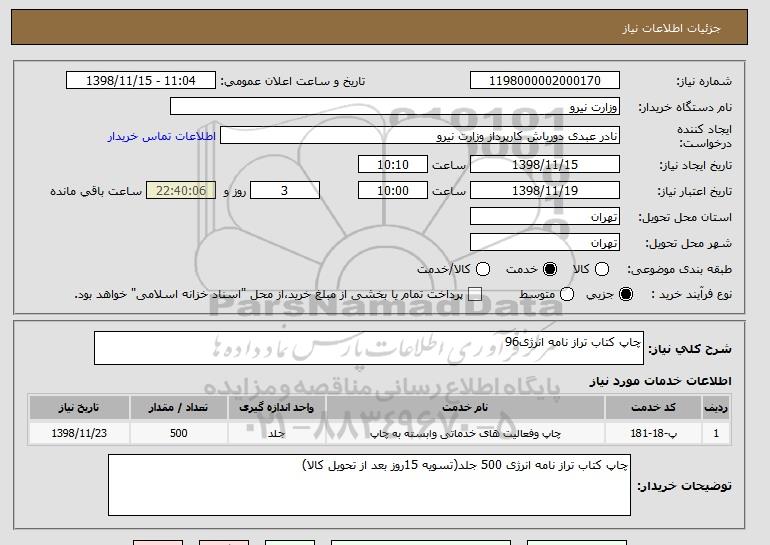Tick the اسناد خزانه اسلامی payment checkbox
The height and width of the screenshot is (545, 770).
pyautogui.click(x=475, y=294)
